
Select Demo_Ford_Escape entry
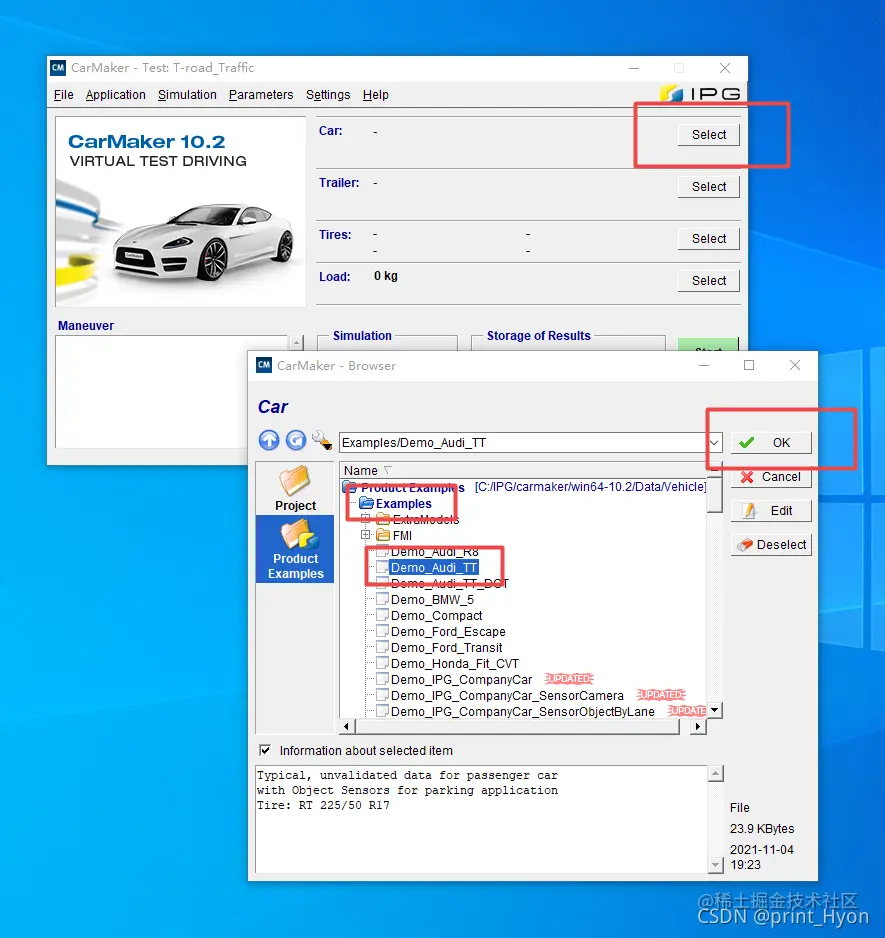[x=448, y=632]
